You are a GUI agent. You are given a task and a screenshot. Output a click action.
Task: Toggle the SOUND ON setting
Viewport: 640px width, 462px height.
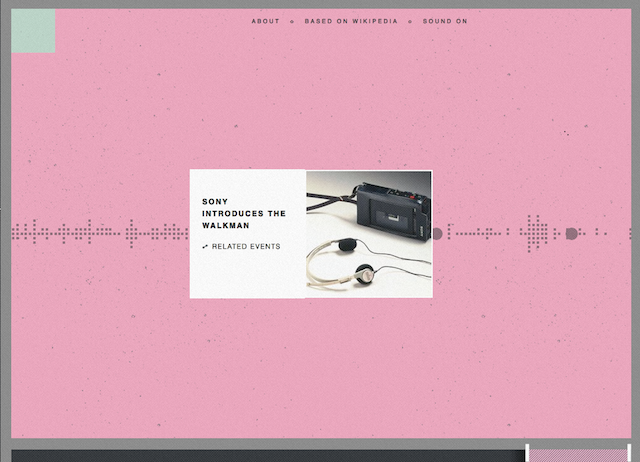pyautogui.click(x=445, y=21)
